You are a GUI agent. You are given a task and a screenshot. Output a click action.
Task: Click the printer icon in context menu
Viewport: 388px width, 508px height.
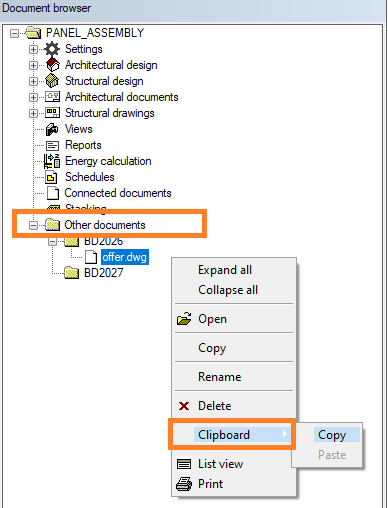coord(184,484)
